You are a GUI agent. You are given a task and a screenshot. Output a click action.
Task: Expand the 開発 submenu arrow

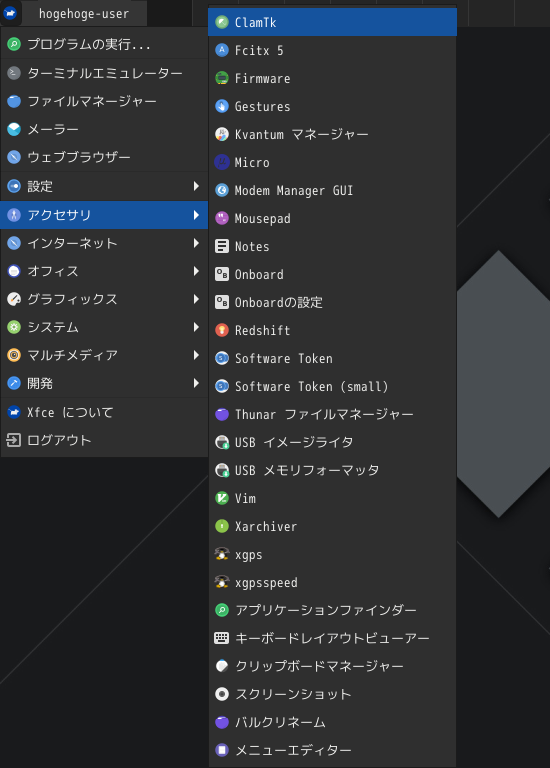[x=196, y=383]
